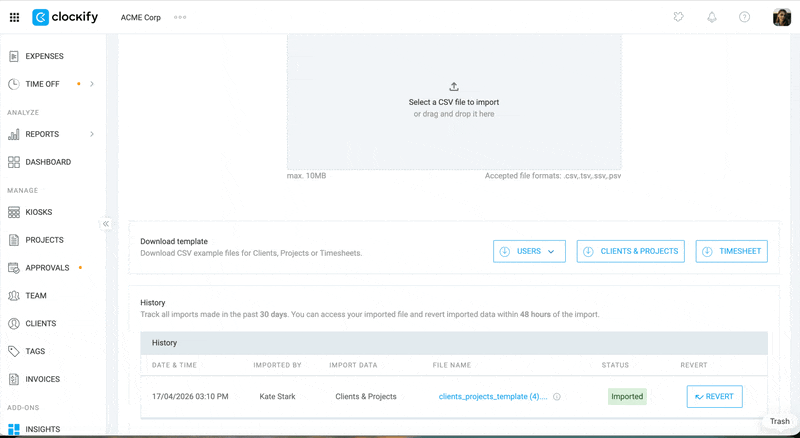Navigate to the Dashboard page
Image resolution: width=800 pixels, height=438 pixels.
[48, 162]
